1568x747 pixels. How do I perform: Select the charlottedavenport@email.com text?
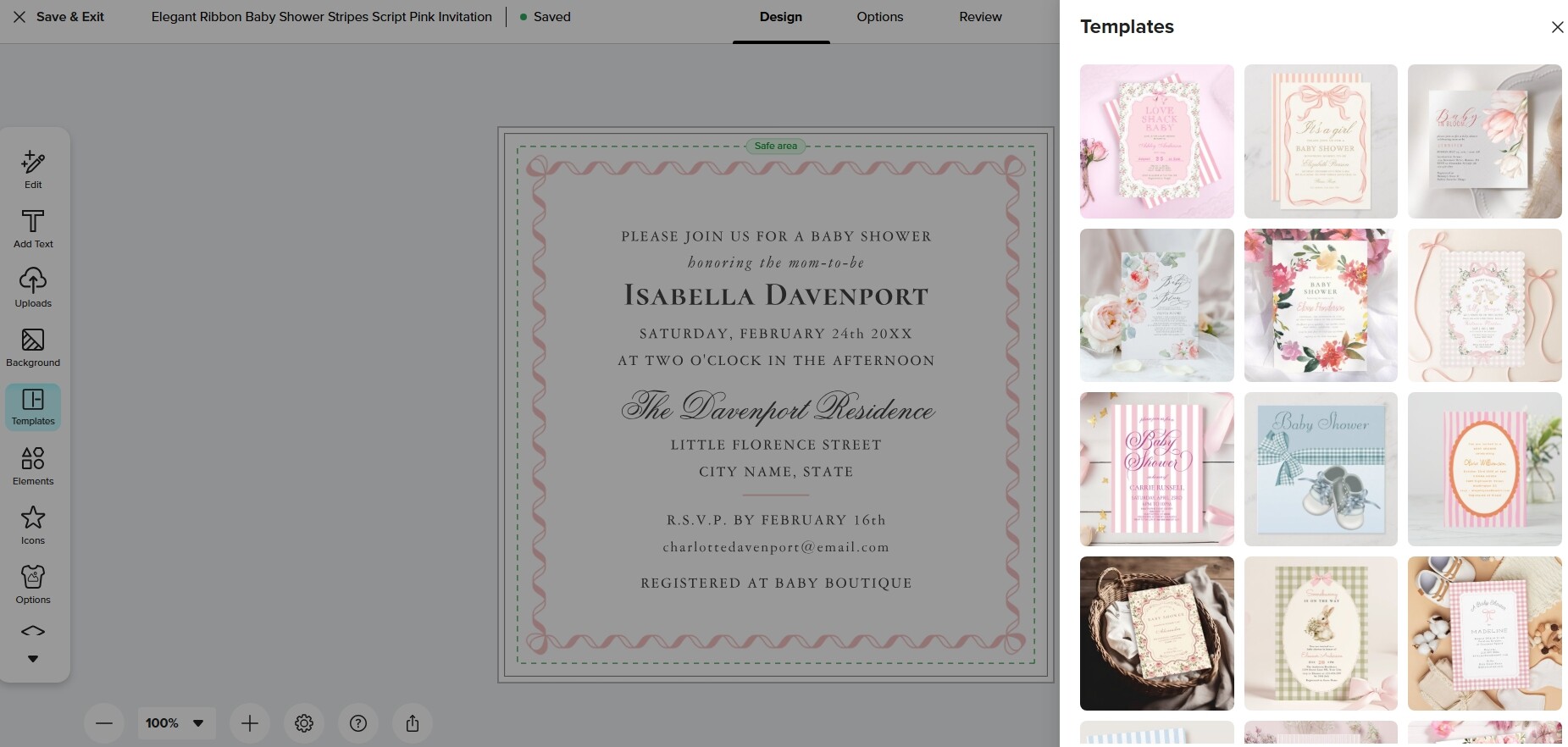[776, 547]
